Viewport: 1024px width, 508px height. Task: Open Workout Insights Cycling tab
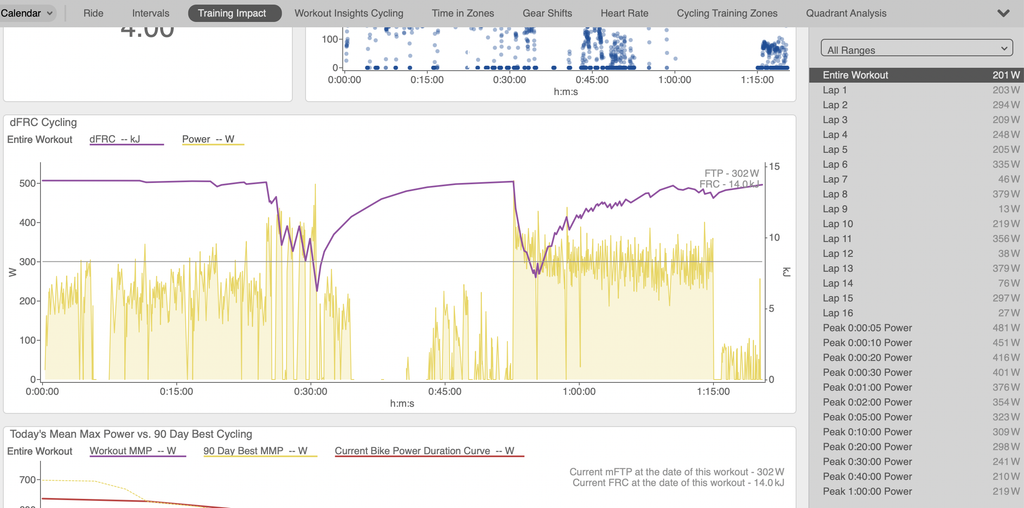(x=349, y=13)
